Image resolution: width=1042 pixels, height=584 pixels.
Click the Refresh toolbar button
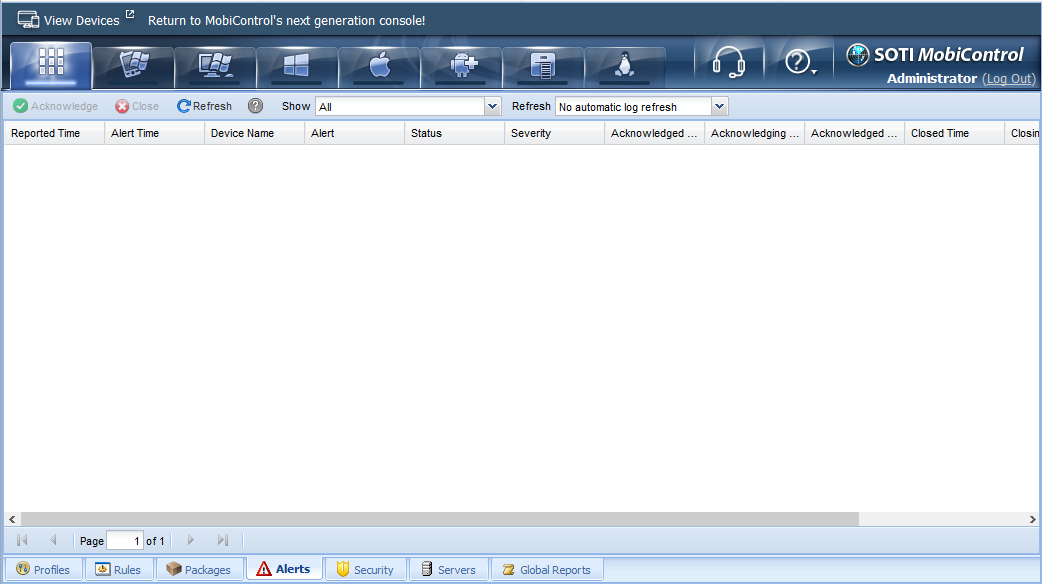pyautogui.click(x=204, y=106)
